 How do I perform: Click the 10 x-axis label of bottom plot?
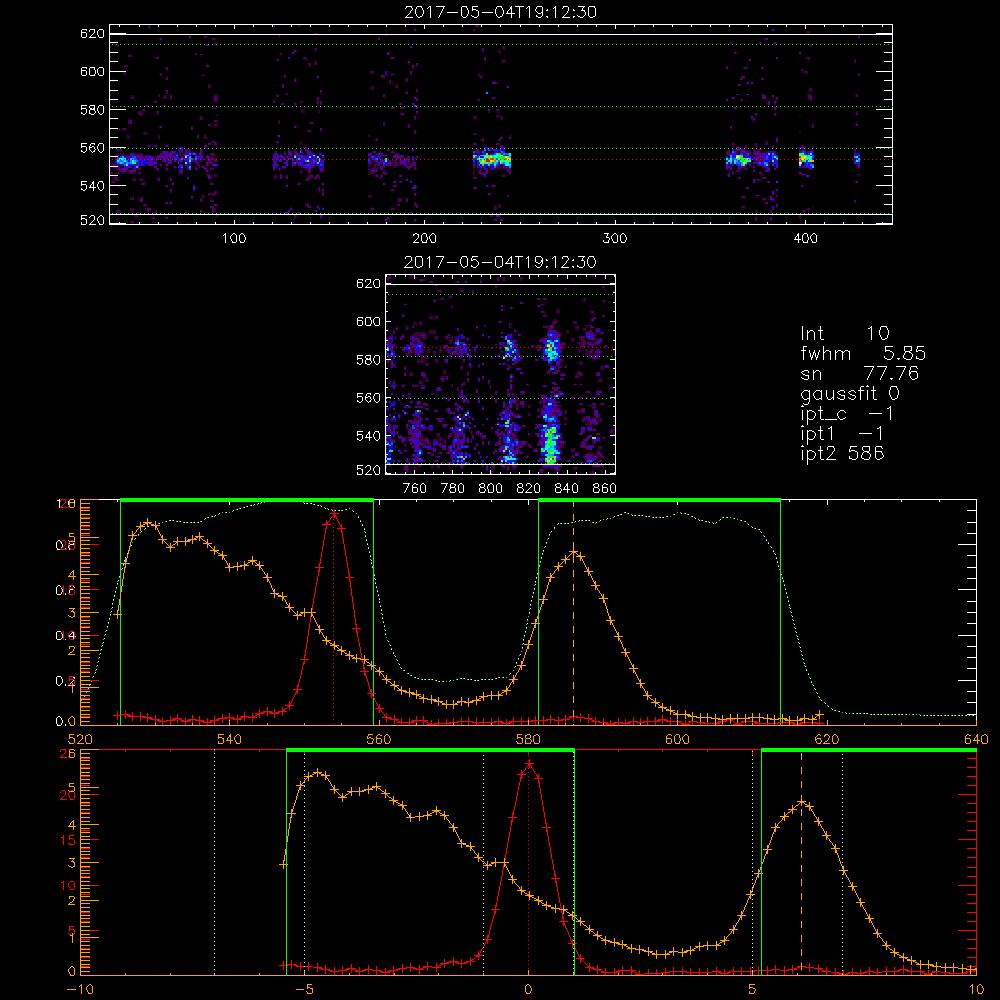point(976,989)
